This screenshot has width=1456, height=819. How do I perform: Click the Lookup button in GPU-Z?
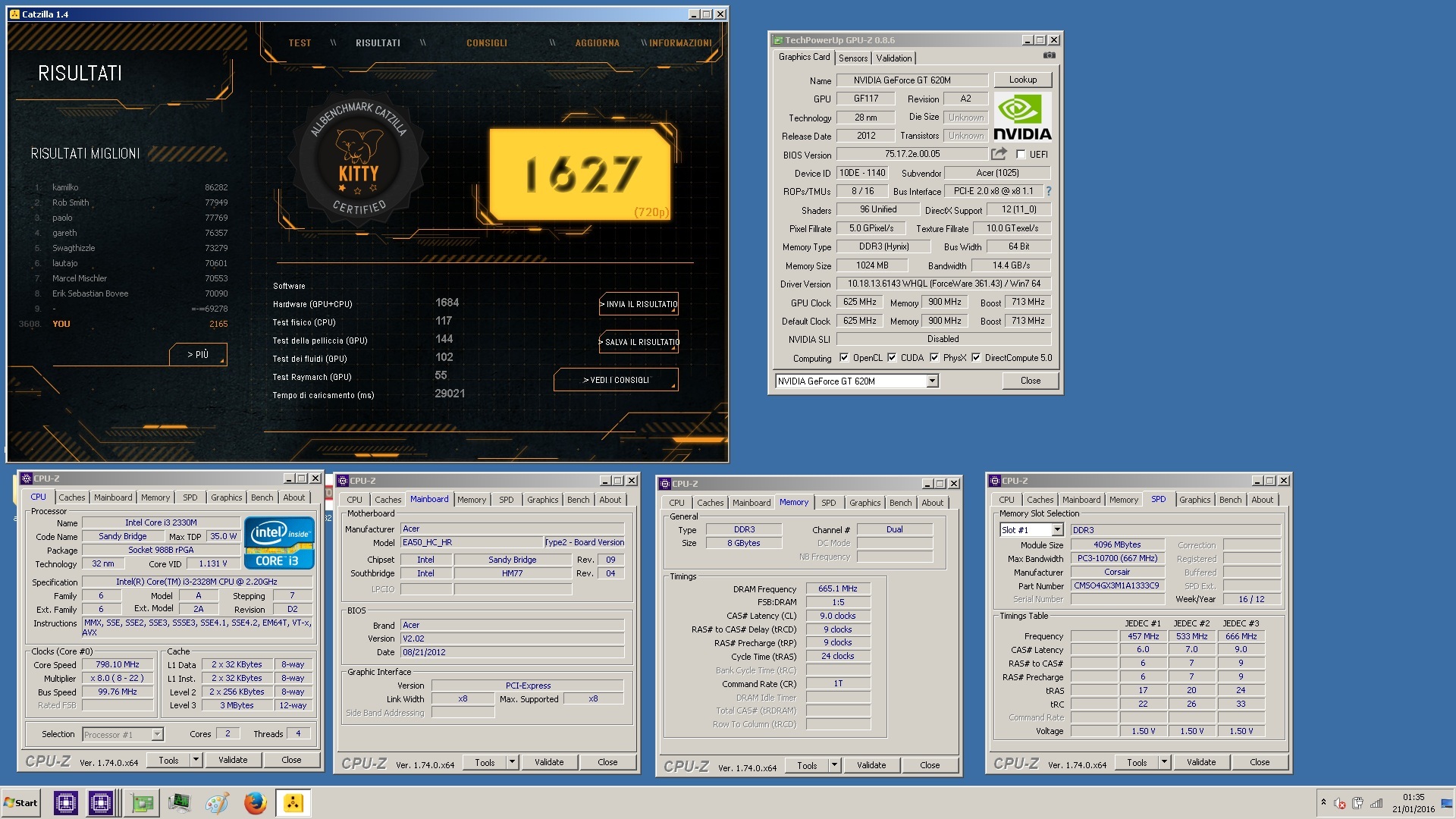(x=1023, y=80)
